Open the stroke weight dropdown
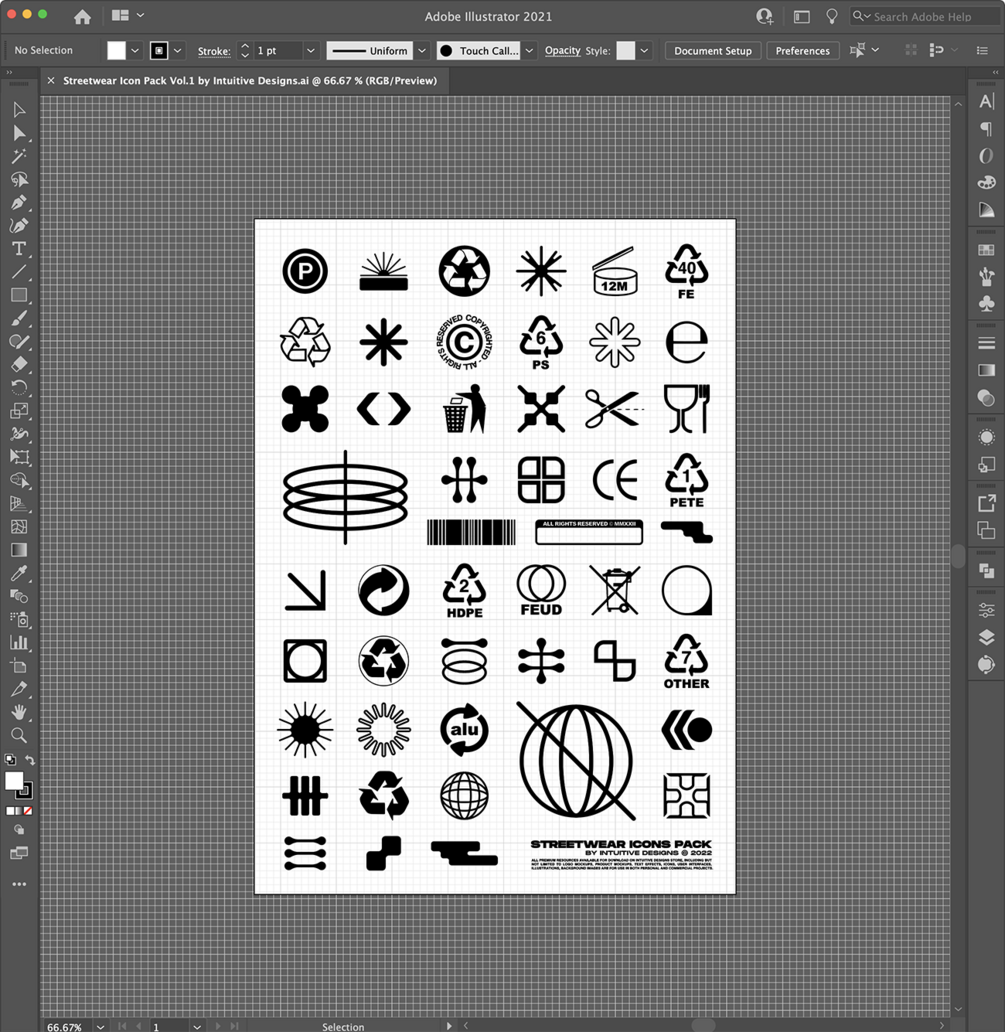 [x=310, y=50]
